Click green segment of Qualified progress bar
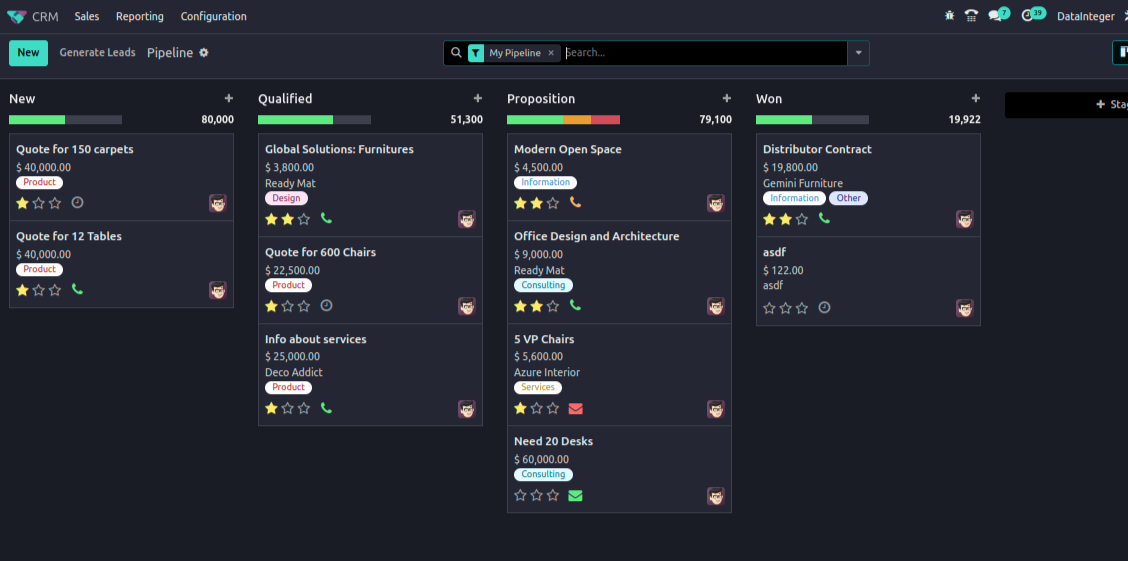The image size is (1128, 561). coord(296,119)
